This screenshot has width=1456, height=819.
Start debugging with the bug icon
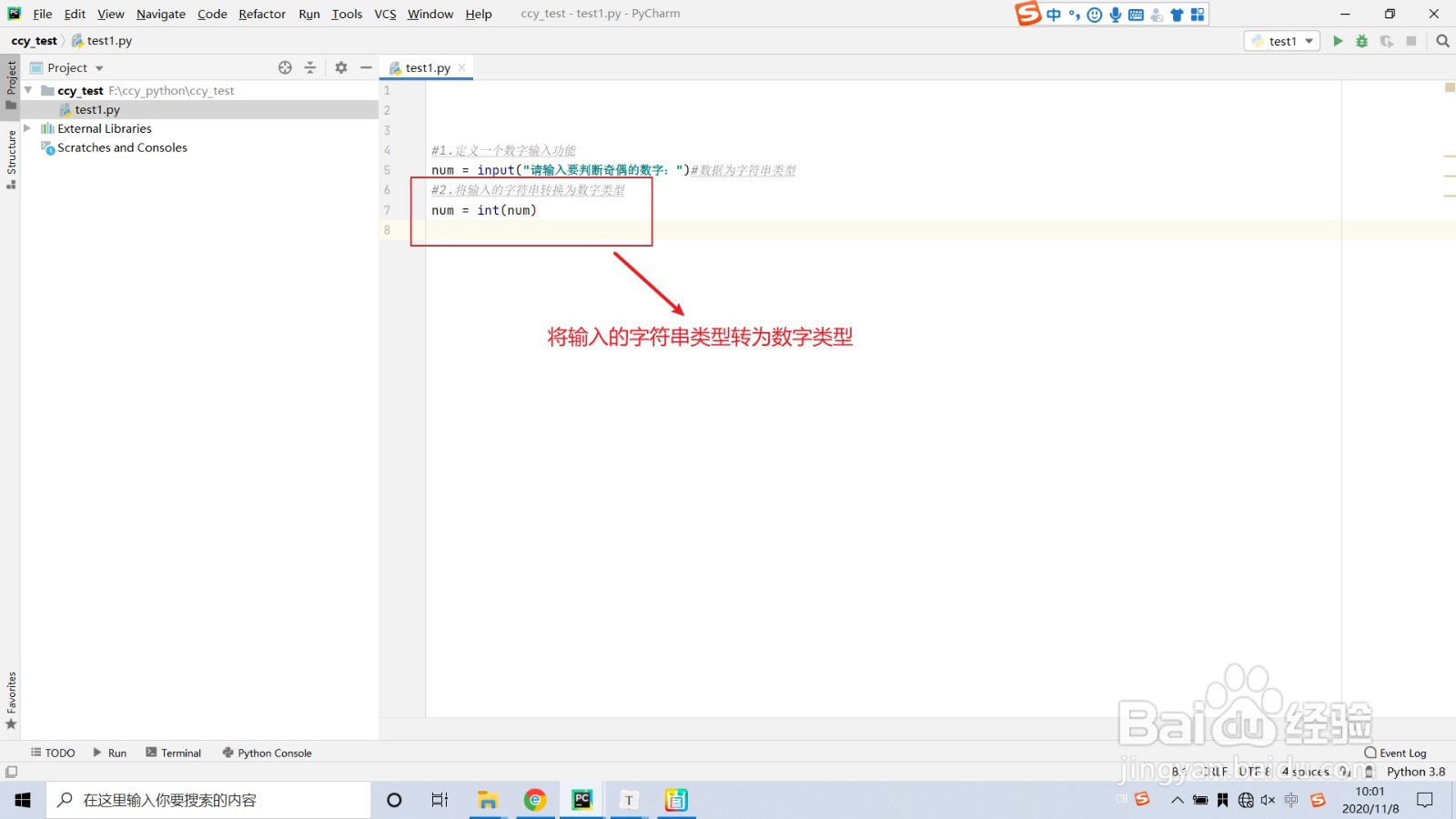click(1362, 41)
